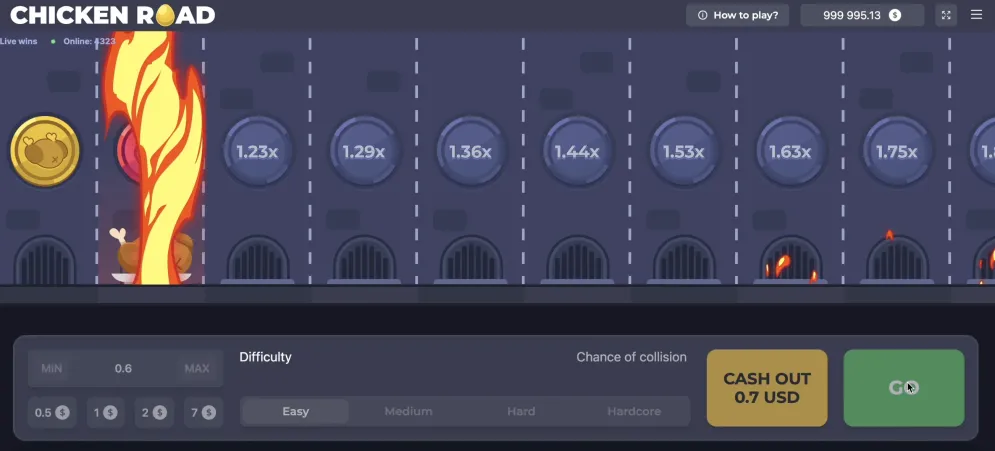Click the green GO button
Image resolution: width=995 pixels, height=451 pixels.
904,388
